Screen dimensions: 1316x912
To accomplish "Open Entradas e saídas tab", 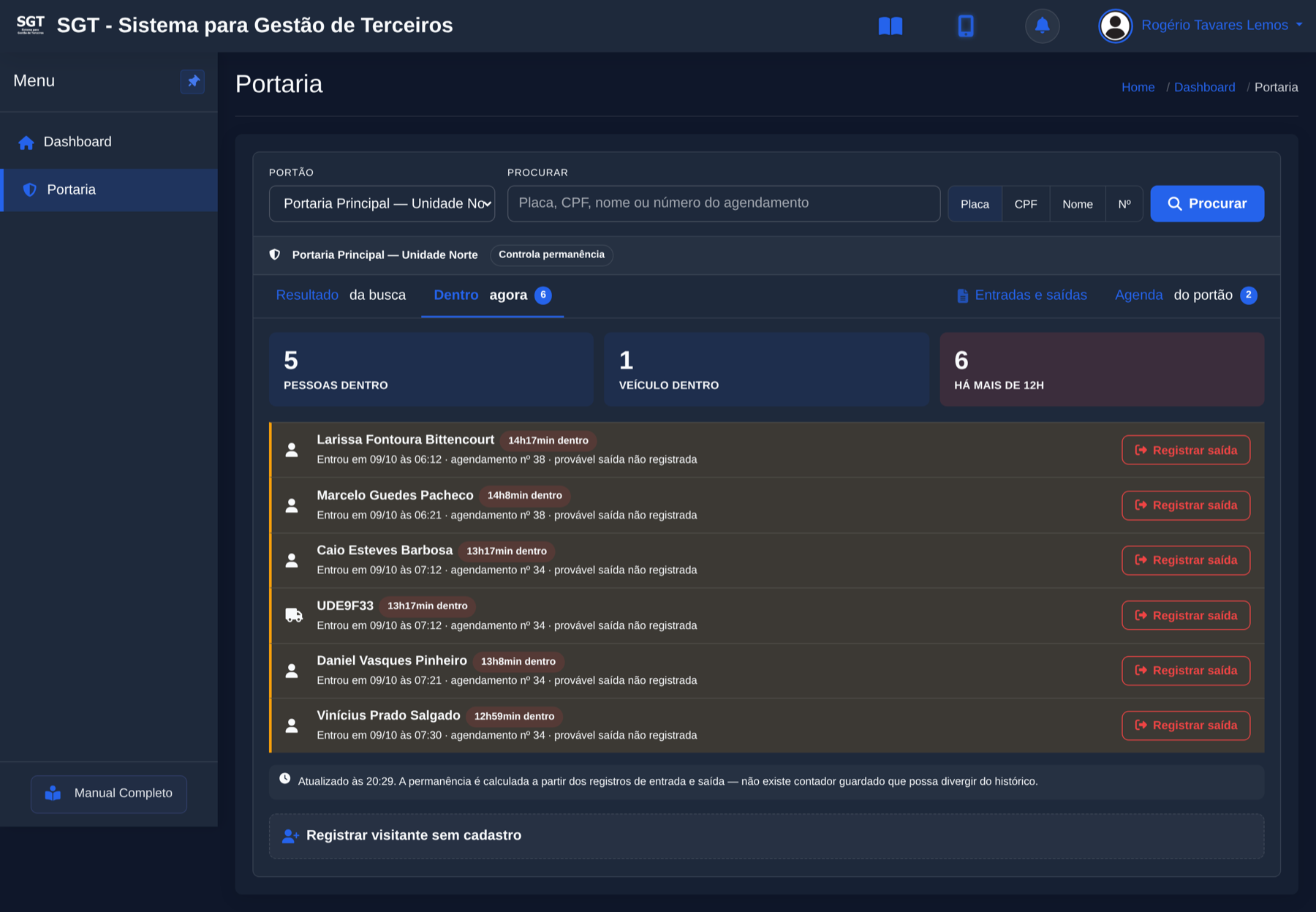I will [1021, 295].
